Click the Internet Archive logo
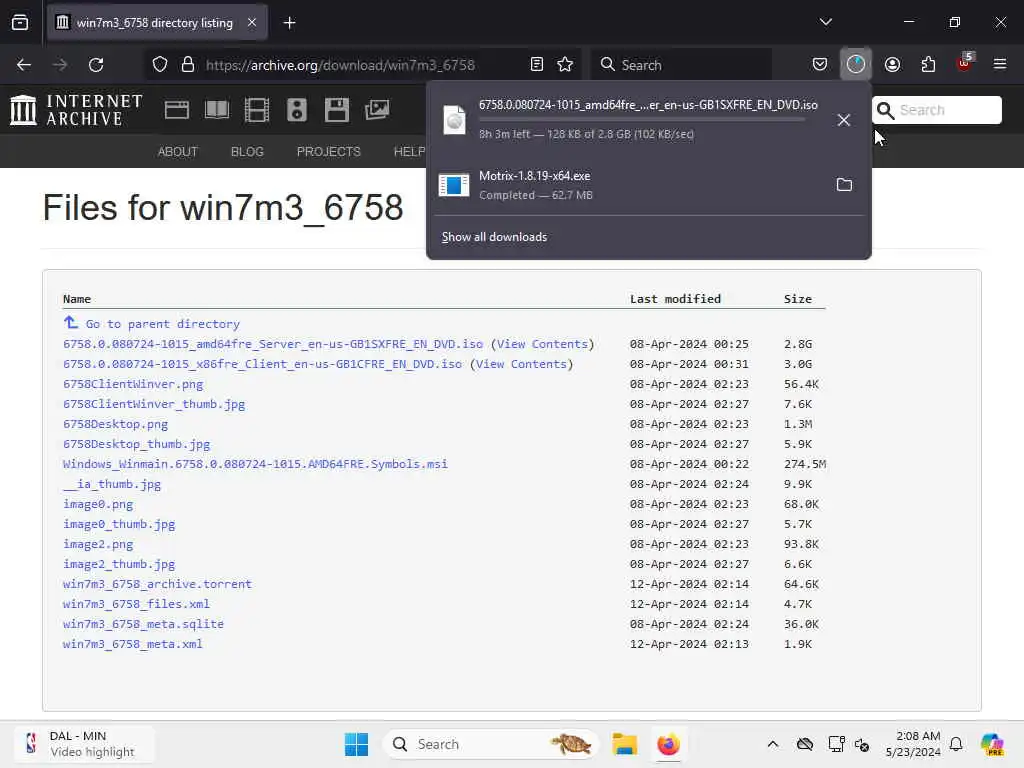 pyautogui.click(x=76, y=110)
